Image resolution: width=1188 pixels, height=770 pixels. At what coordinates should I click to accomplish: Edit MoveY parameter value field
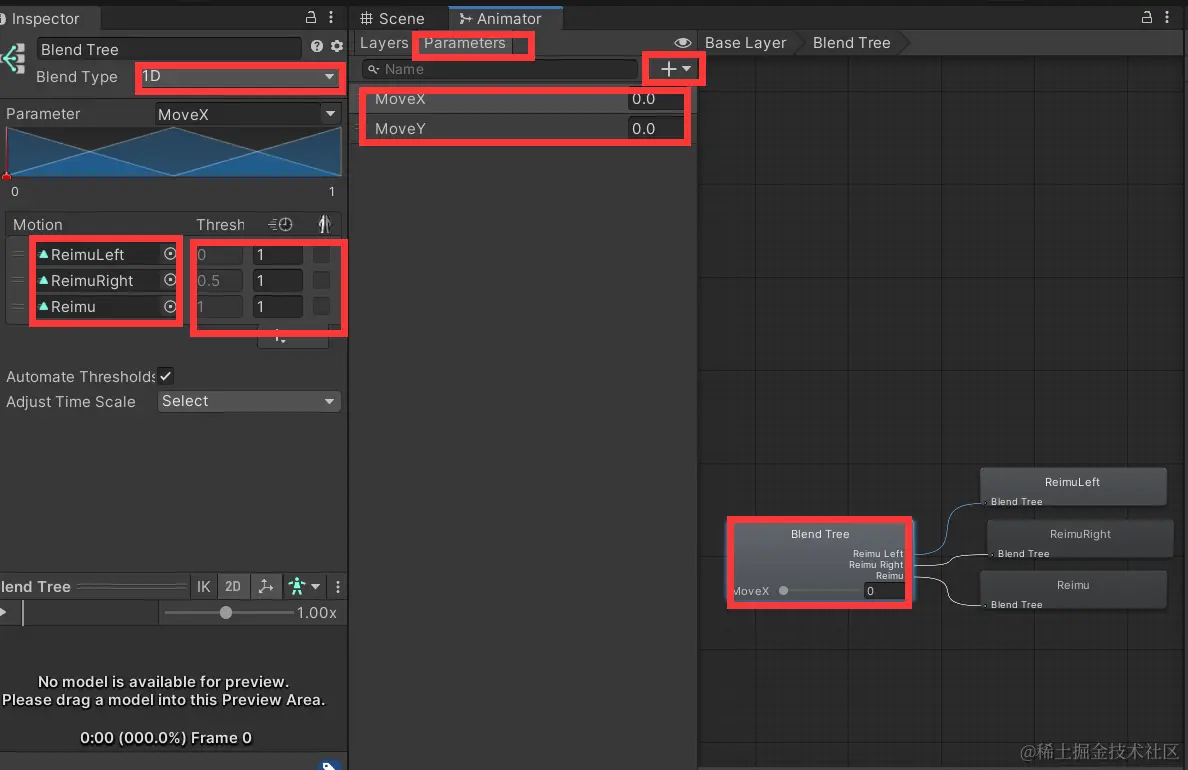[x=655, y=129]
